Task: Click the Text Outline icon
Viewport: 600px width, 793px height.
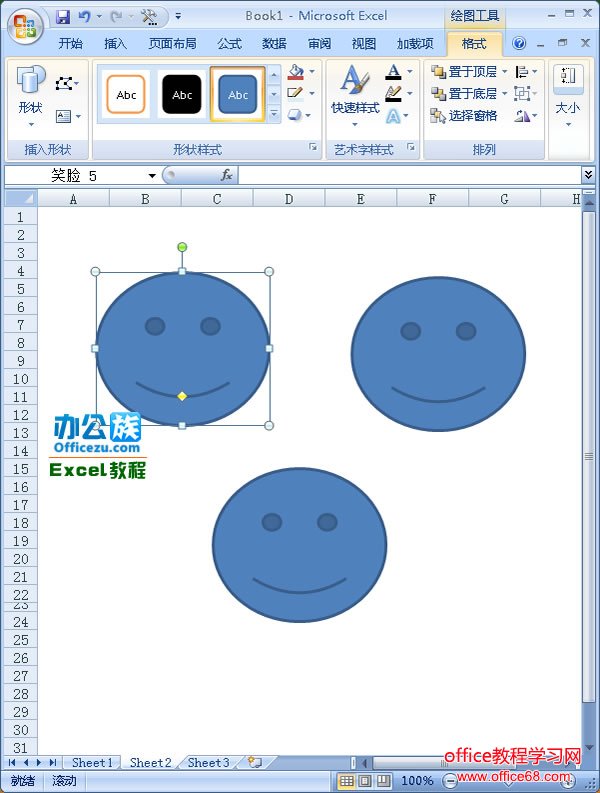Action: [393, 94]
